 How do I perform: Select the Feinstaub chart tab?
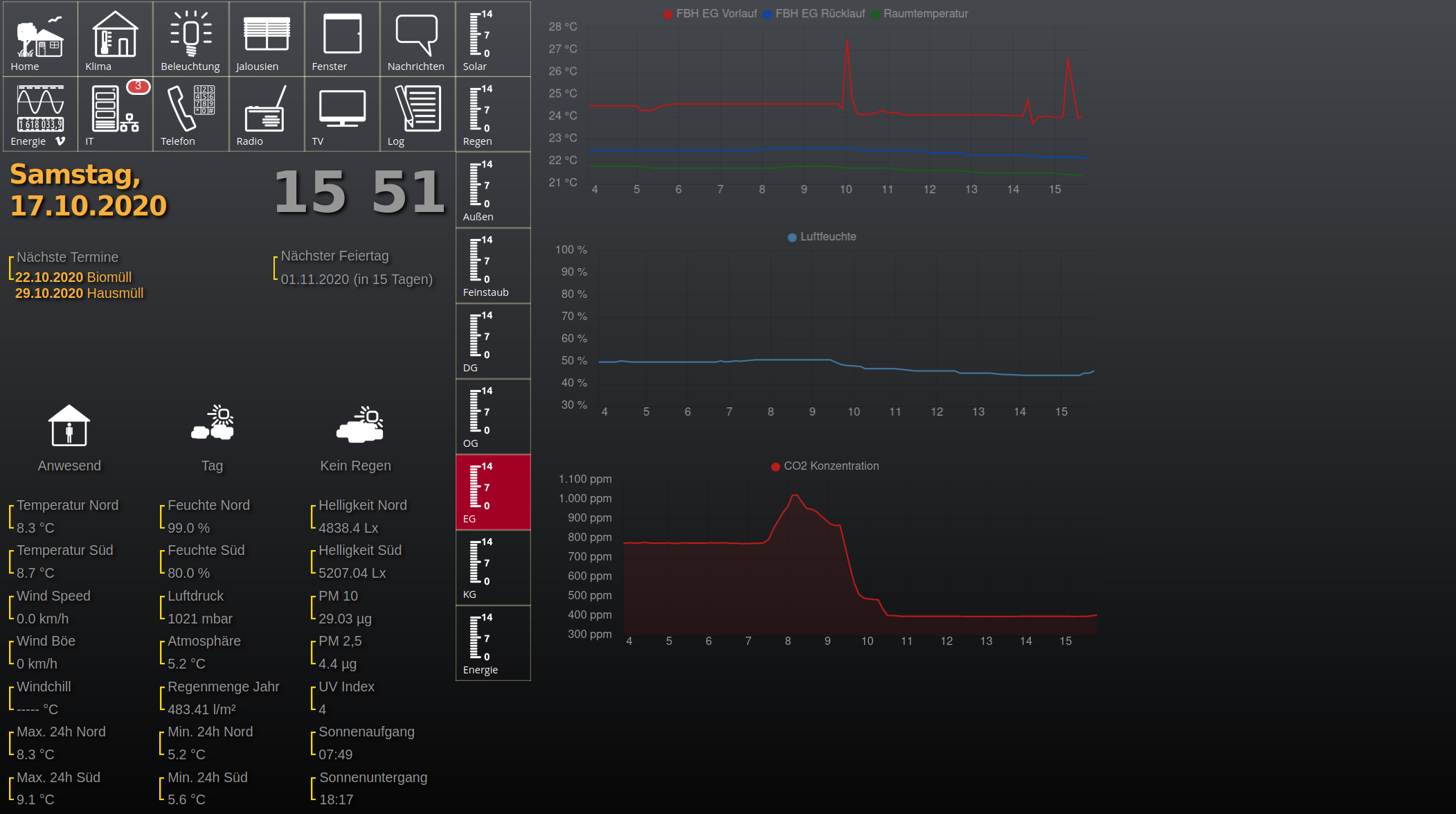pyautogui.click(x=493, y=265)
